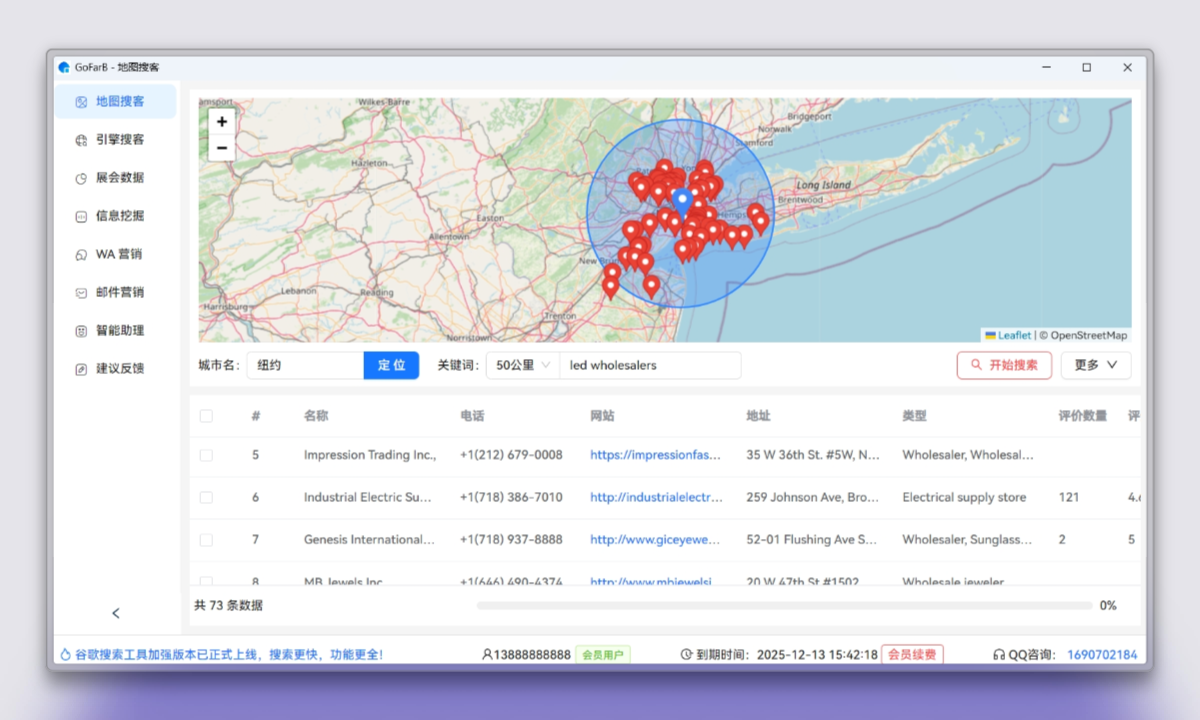Go to 信息挖掘 in sidebar
Screen dimensions: 1200x720
(x=115, y=216)
